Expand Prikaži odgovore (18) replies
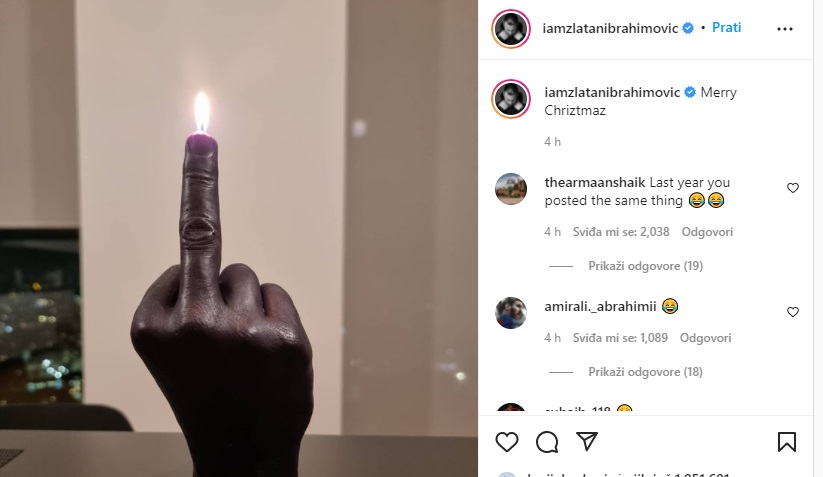The width and height of the screenshot is (823, 477). 645,372
